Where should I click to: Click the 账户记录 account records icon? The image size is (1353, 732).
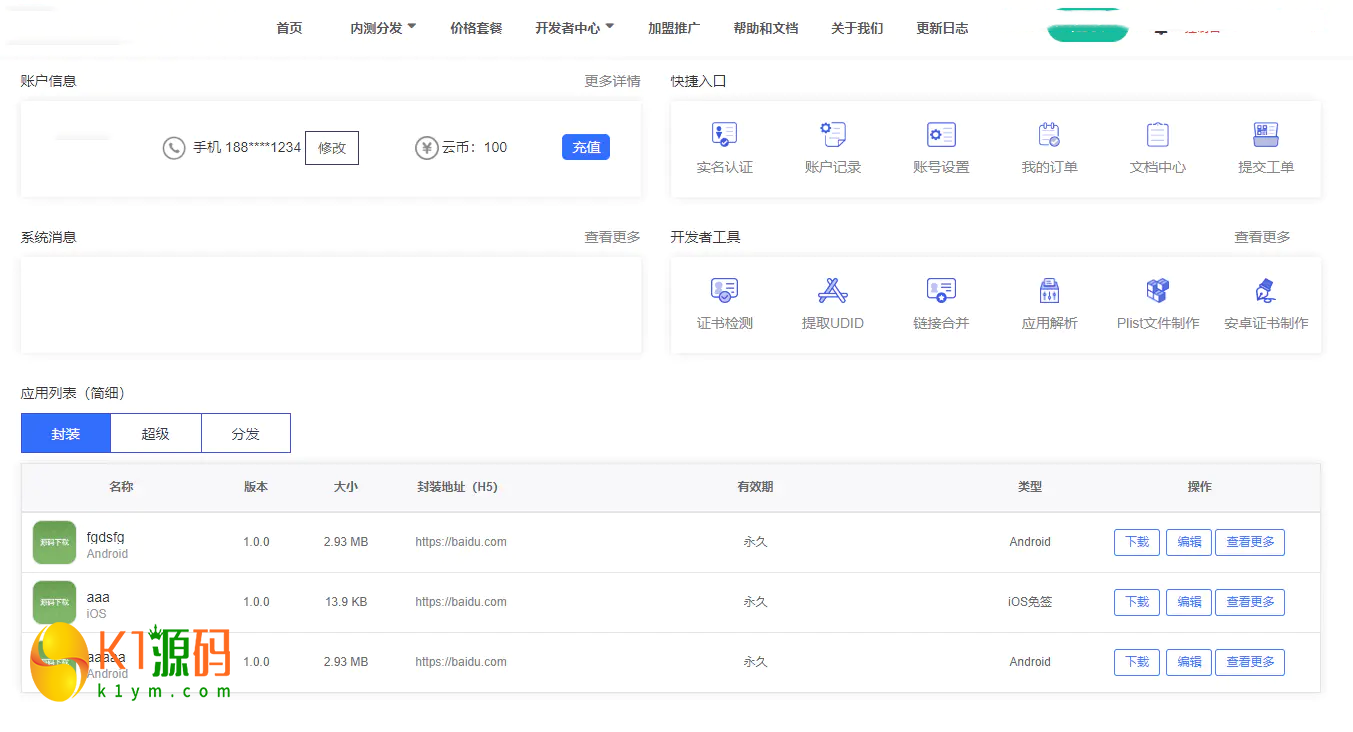[832, 135]
